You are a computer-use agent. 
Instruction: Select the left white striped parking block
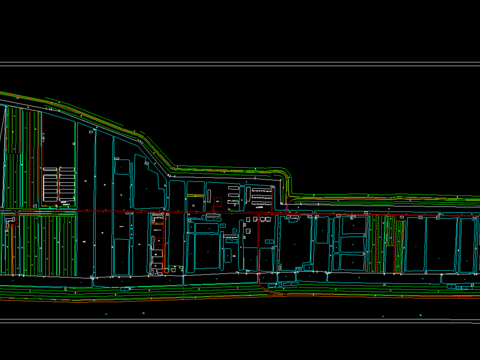pos(50,185)
